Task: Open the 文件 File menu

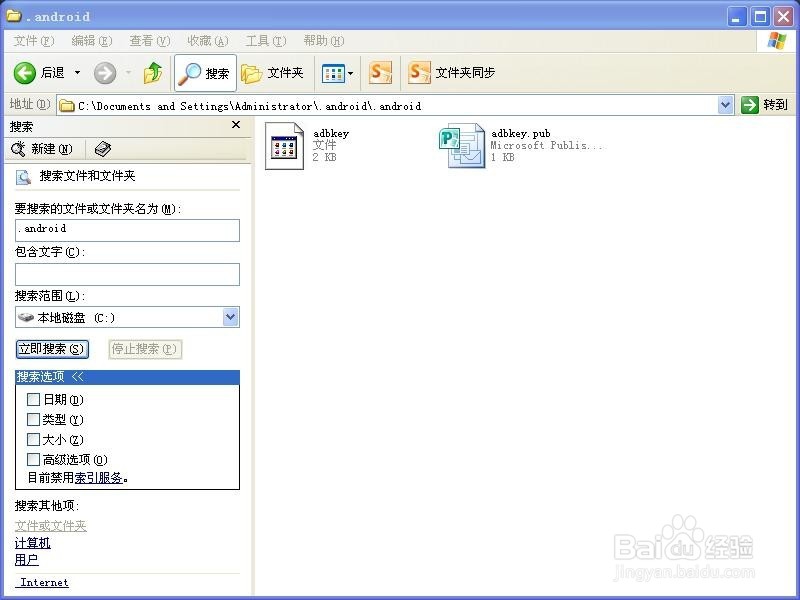Action: point(33,41)
